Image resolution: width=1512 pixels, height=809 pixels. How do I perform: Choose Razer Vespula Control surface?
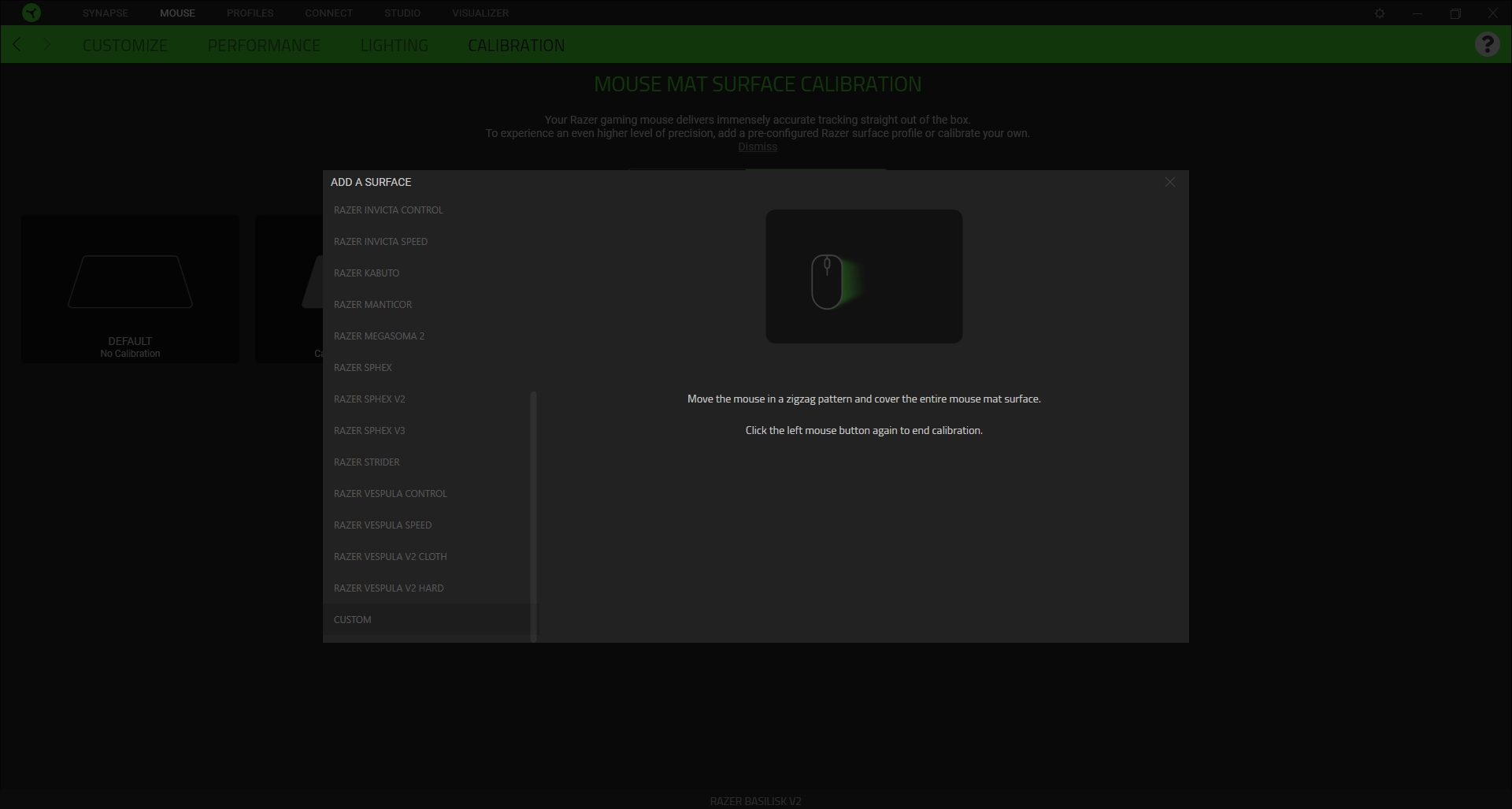[x=427, y=494]
